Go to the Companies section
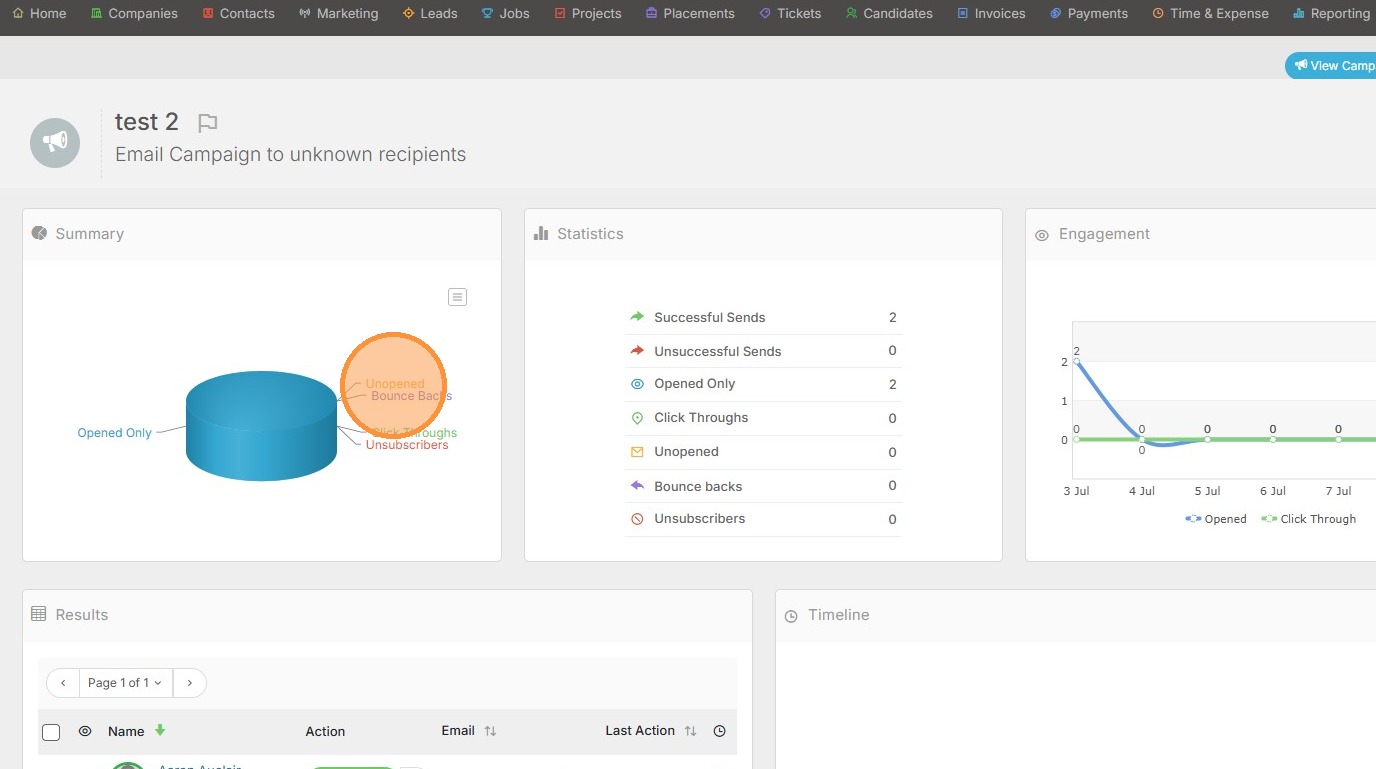The width and height of the screenshot is (1376, 769). click(133, 13)
